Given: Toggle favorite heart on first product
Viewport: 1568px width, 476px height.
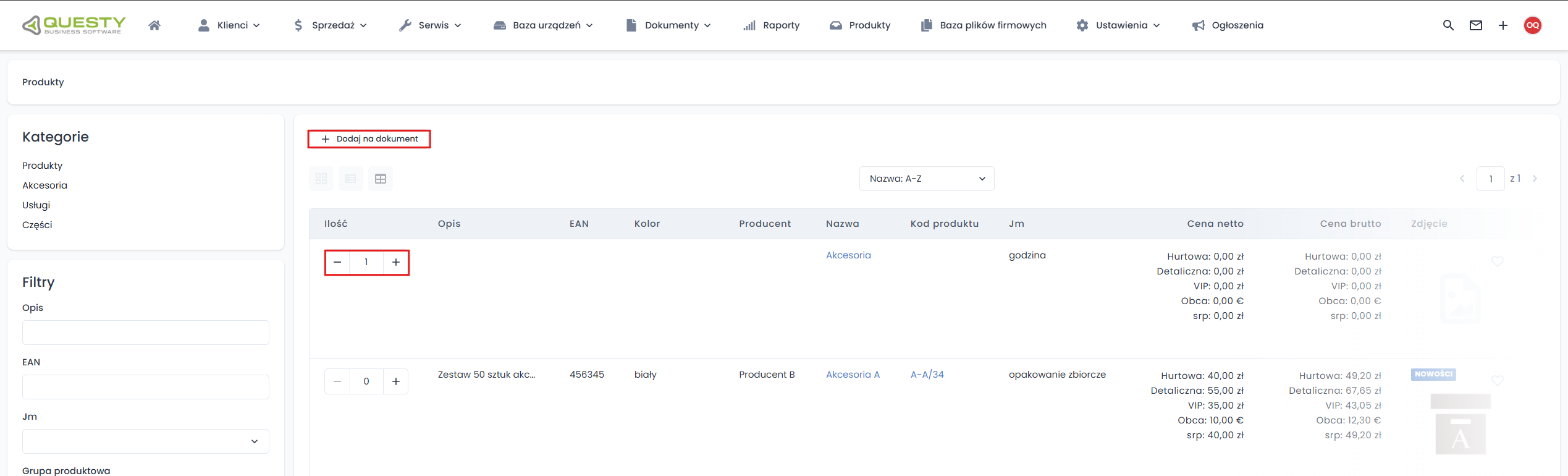Looking at the screenshot, I should click(1498, 261).
